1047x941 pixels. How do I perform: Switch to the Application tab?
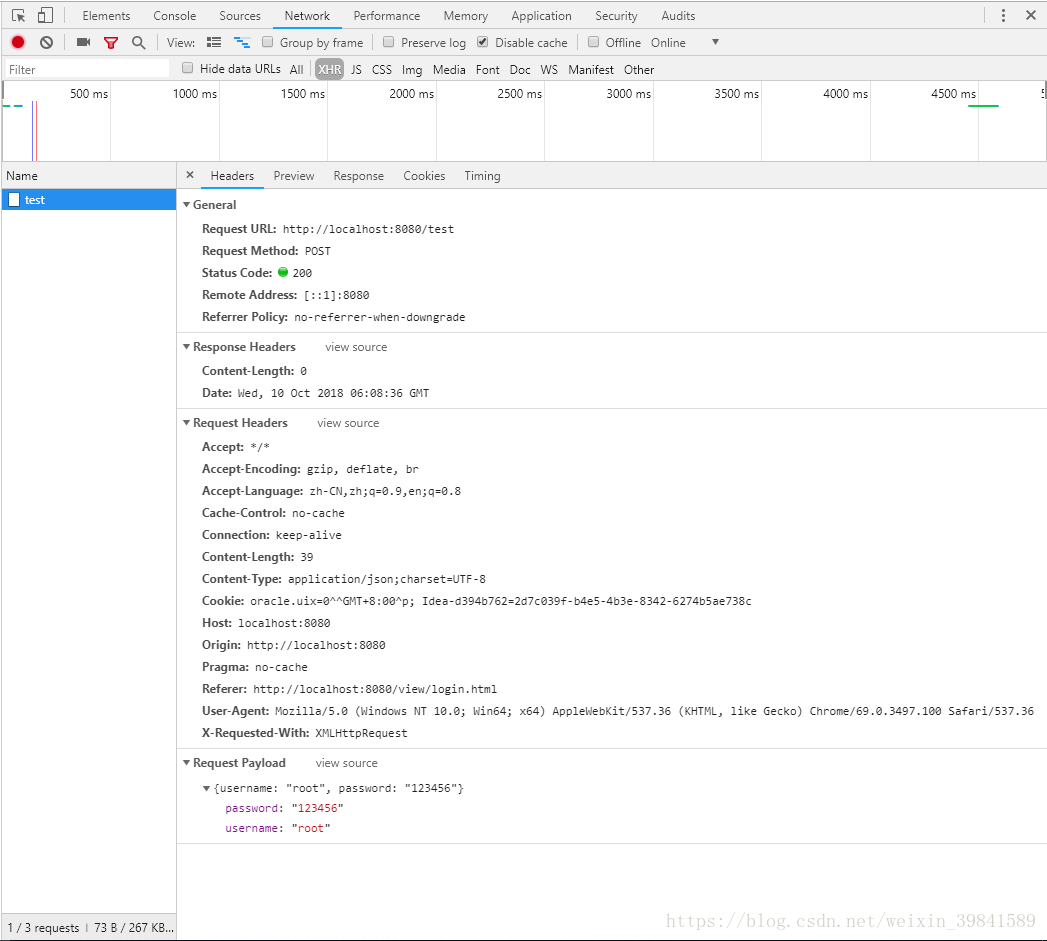pyautogui.click(x=542, y=15)
